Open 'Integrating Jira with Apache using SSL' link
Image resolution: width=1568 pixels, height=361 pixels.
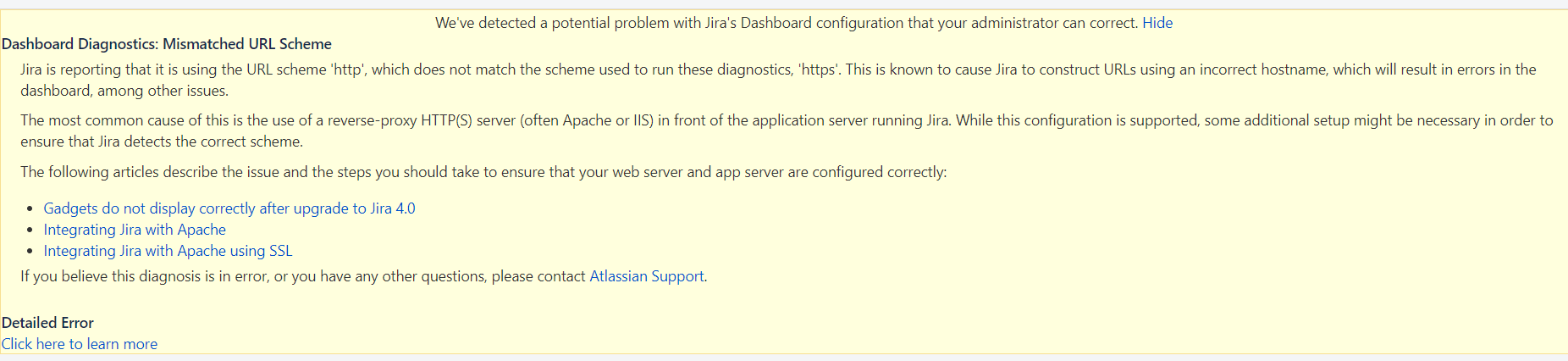(x=168, y=251)
